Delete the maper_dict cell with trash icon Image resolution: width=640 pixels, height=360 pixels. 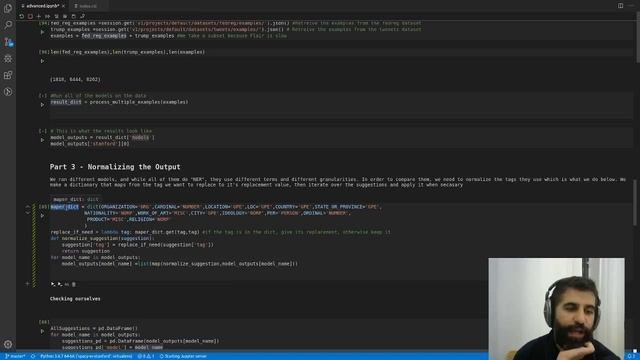[x=74, y=284]
